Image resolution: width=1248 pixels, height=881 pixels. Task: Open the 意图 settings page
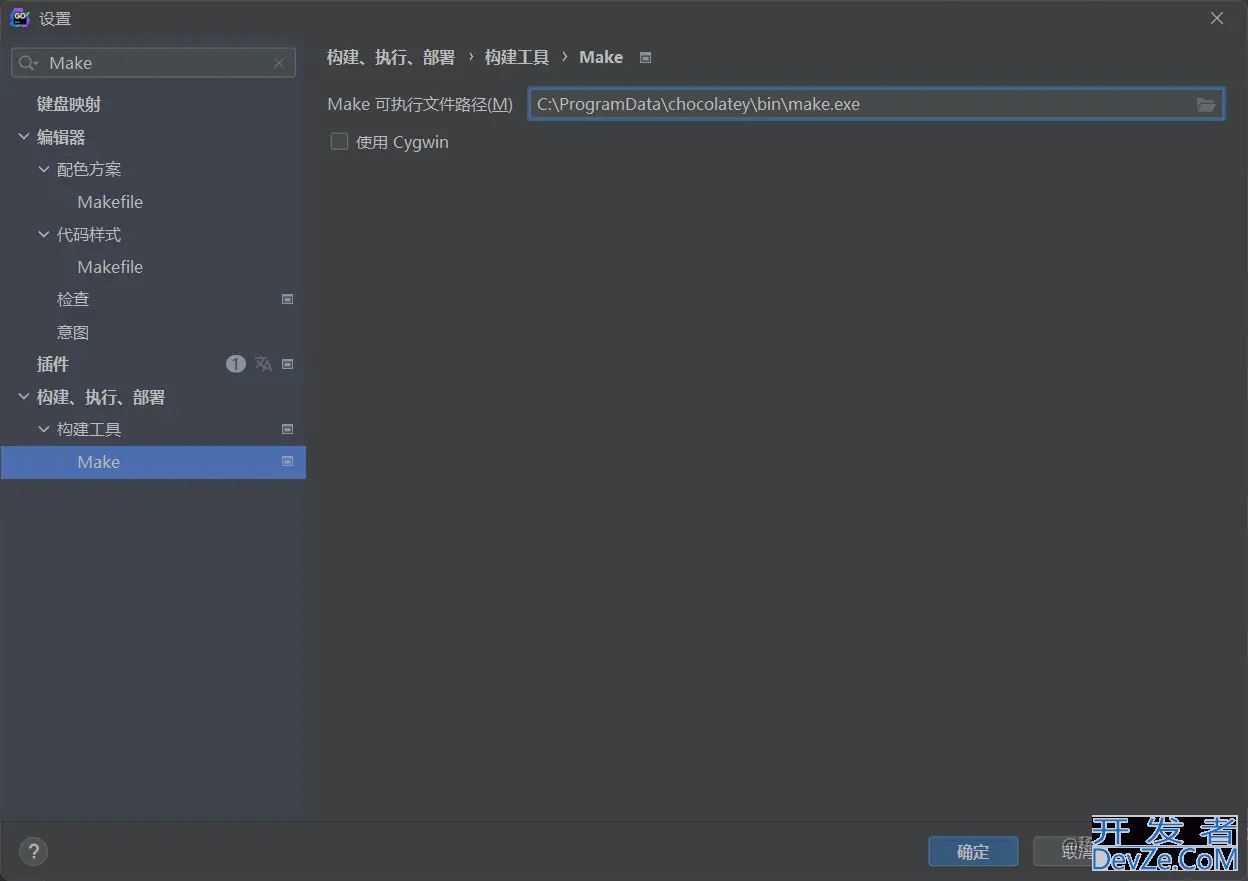(x=73, y=332)
